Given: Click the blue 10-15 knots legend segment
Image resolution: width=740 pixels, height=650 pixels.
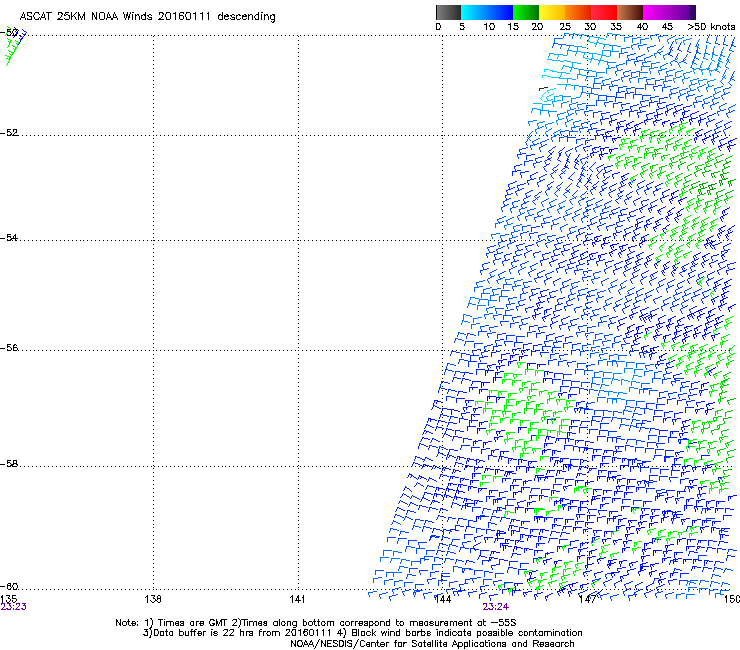Looking at the screenshot, I should [500, 12].
